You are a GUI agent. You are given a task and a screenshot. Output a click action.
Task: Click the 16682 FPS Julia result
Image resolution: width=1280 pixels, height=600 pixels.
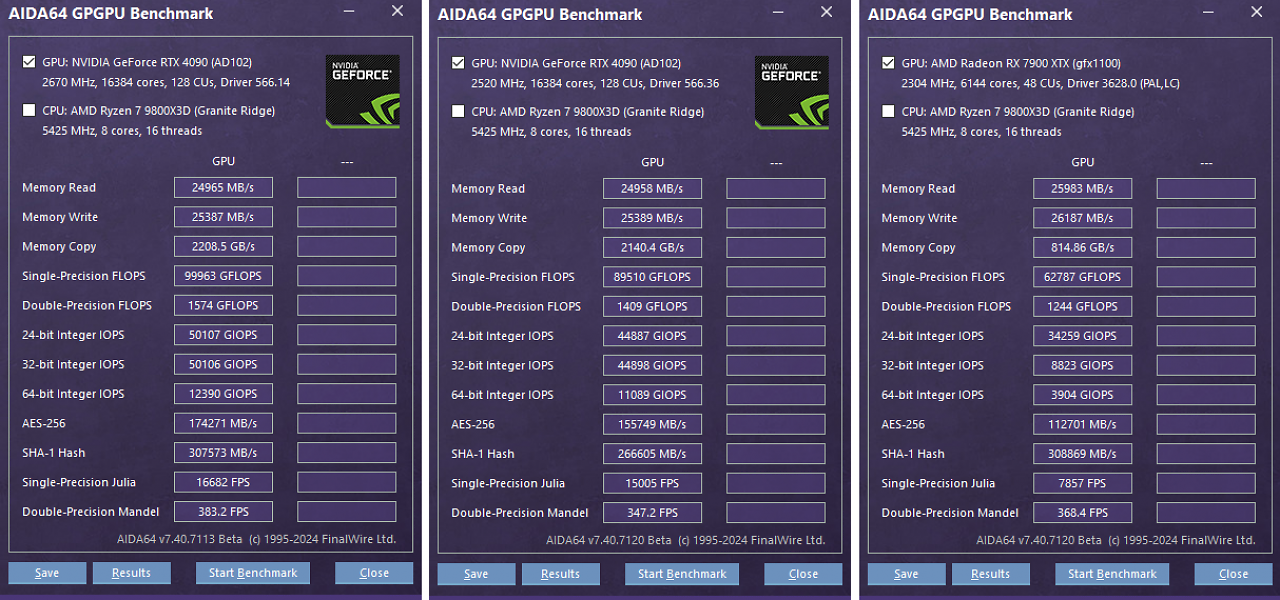223,482
